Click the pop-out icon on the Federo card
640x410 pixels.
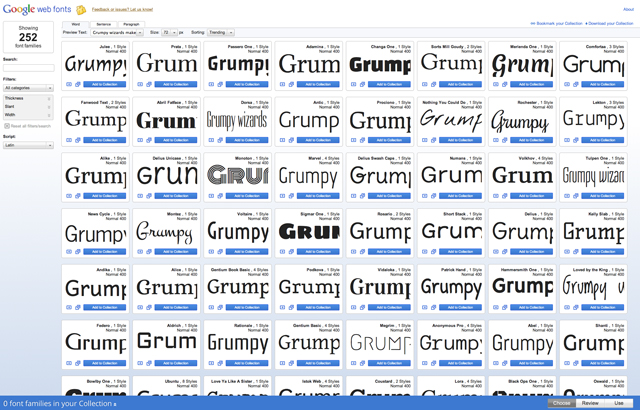click(x=78, y=363)
